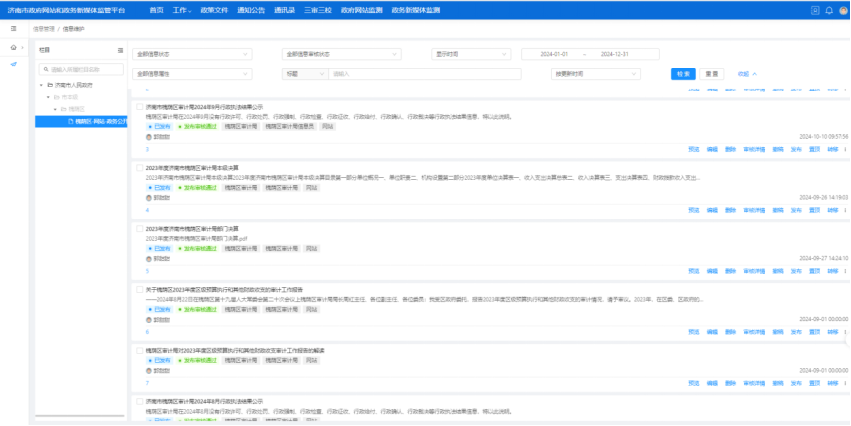Tick checkbox for 2023年度济南市槐荫区审计局部门决算
Image resolution: width=851 pixels, height=426 pixels.
[139, 228]
